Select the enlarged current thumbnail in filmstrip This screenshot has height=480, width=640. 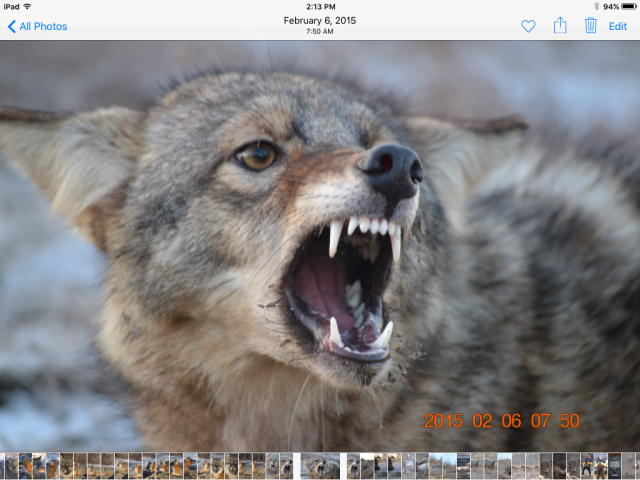[320, 466]
